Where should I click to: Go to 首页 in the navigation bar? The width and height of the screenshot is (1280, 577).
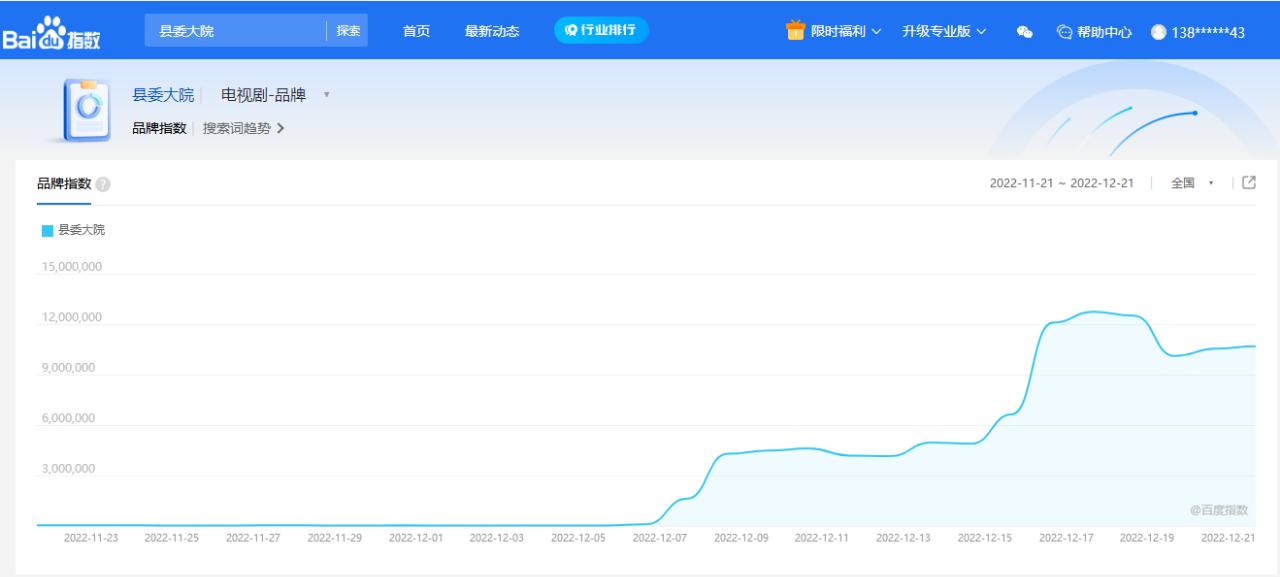(415, 31)
